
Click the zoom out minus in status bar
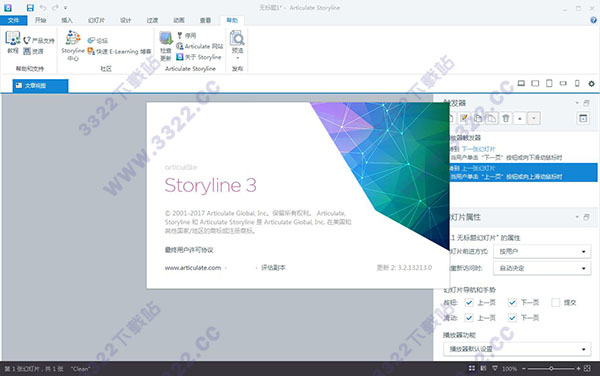524,368
